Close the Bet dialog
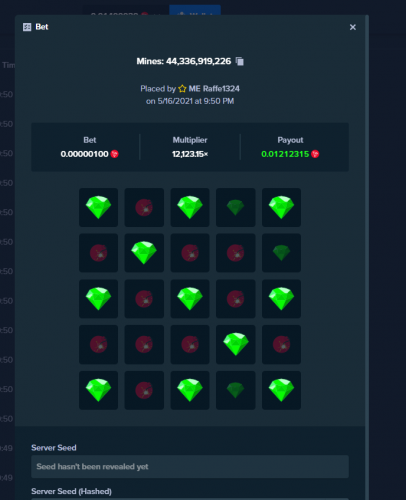406x500 pixels. [x=353, y=27]
